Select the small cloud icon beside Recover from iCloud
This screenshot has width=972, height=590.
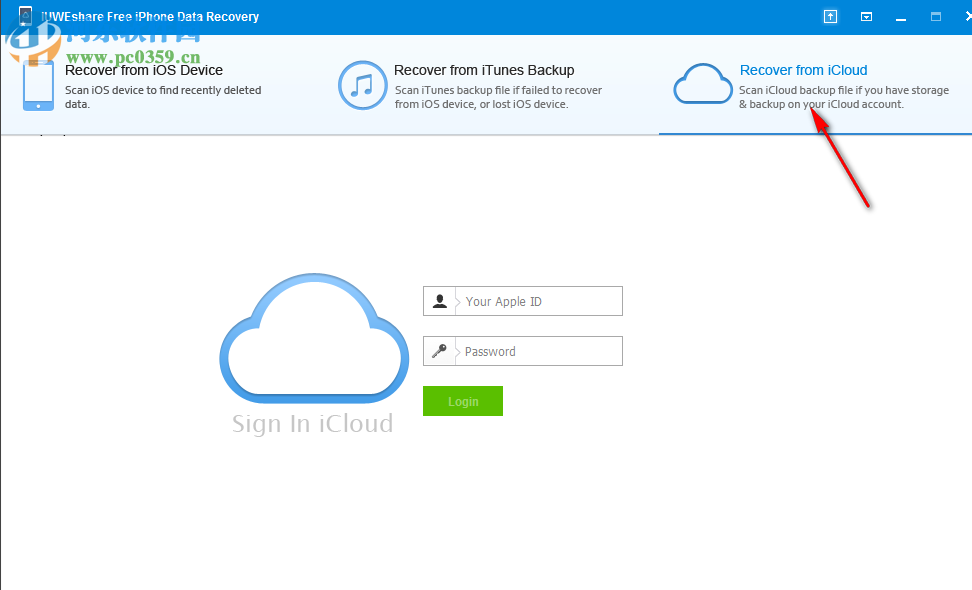(x=702, y=85)
